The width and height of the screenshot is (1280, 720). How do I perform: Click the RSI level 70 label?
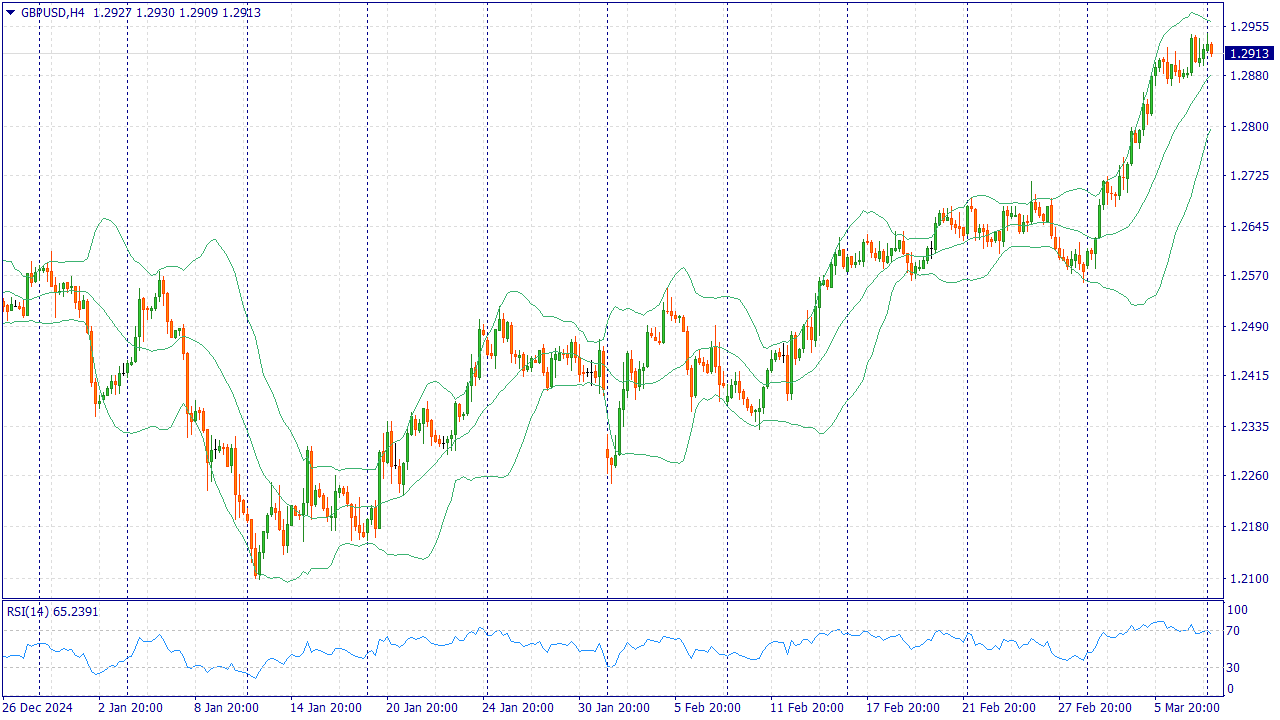[1236, 631]
